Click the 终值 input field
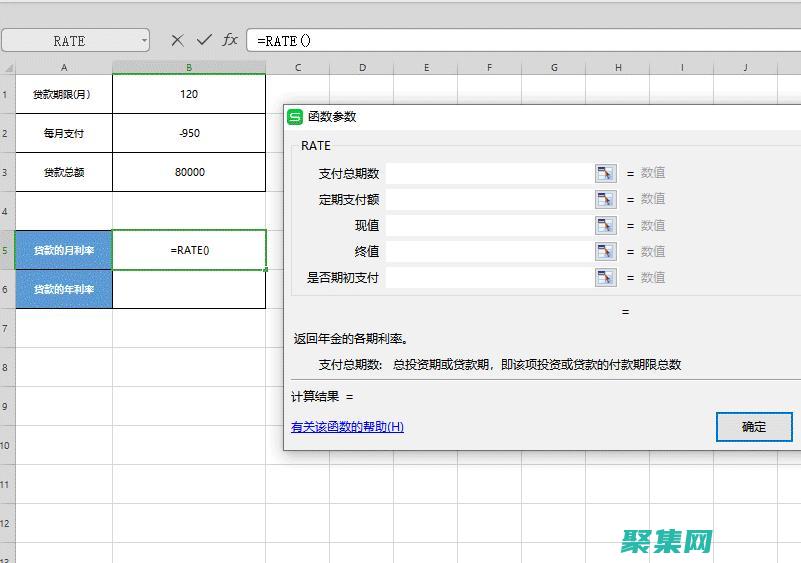 point(489,251)
